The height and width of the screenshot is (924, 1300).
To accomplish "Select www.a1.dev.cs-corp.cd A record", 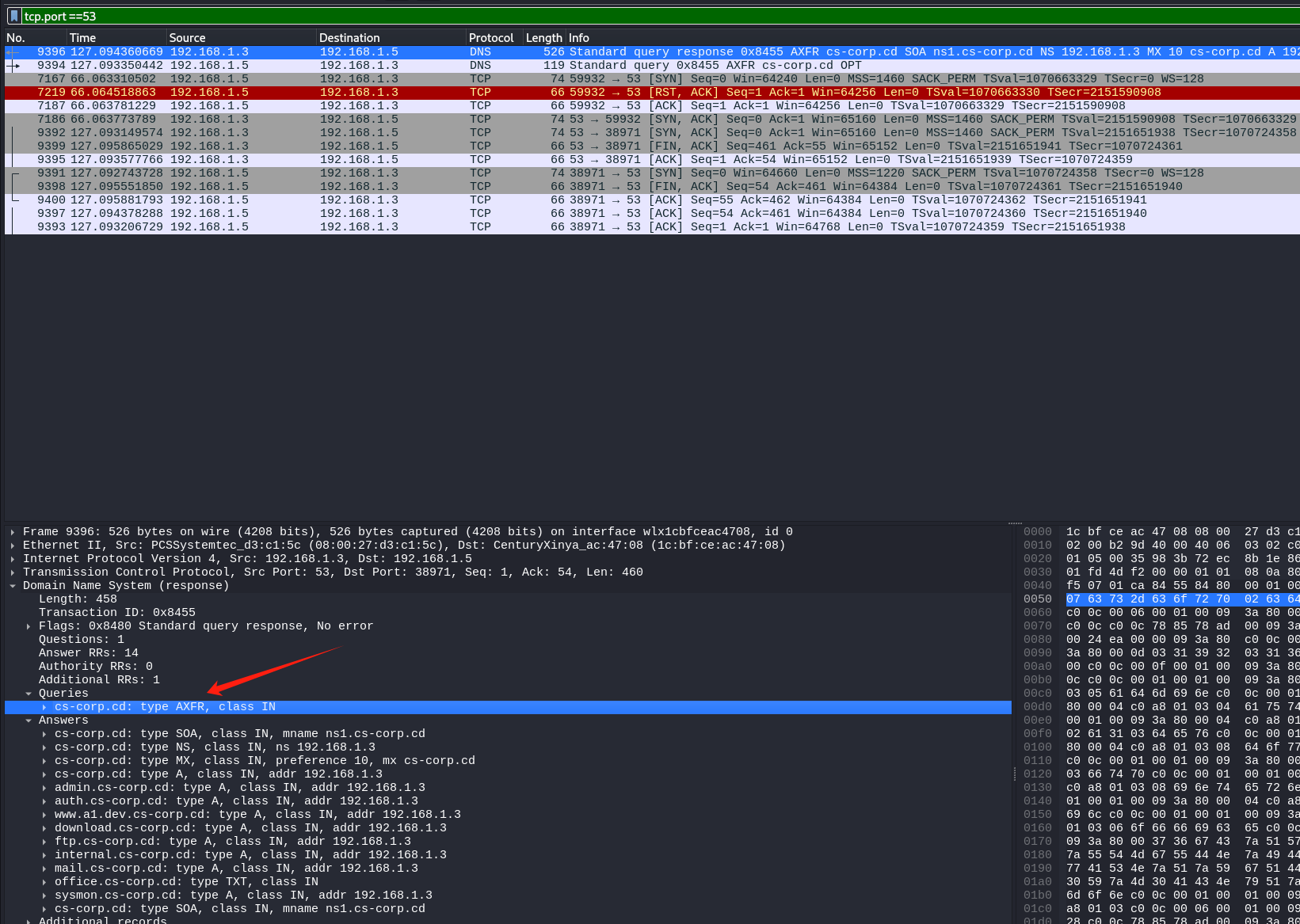I will click(257, 815).
